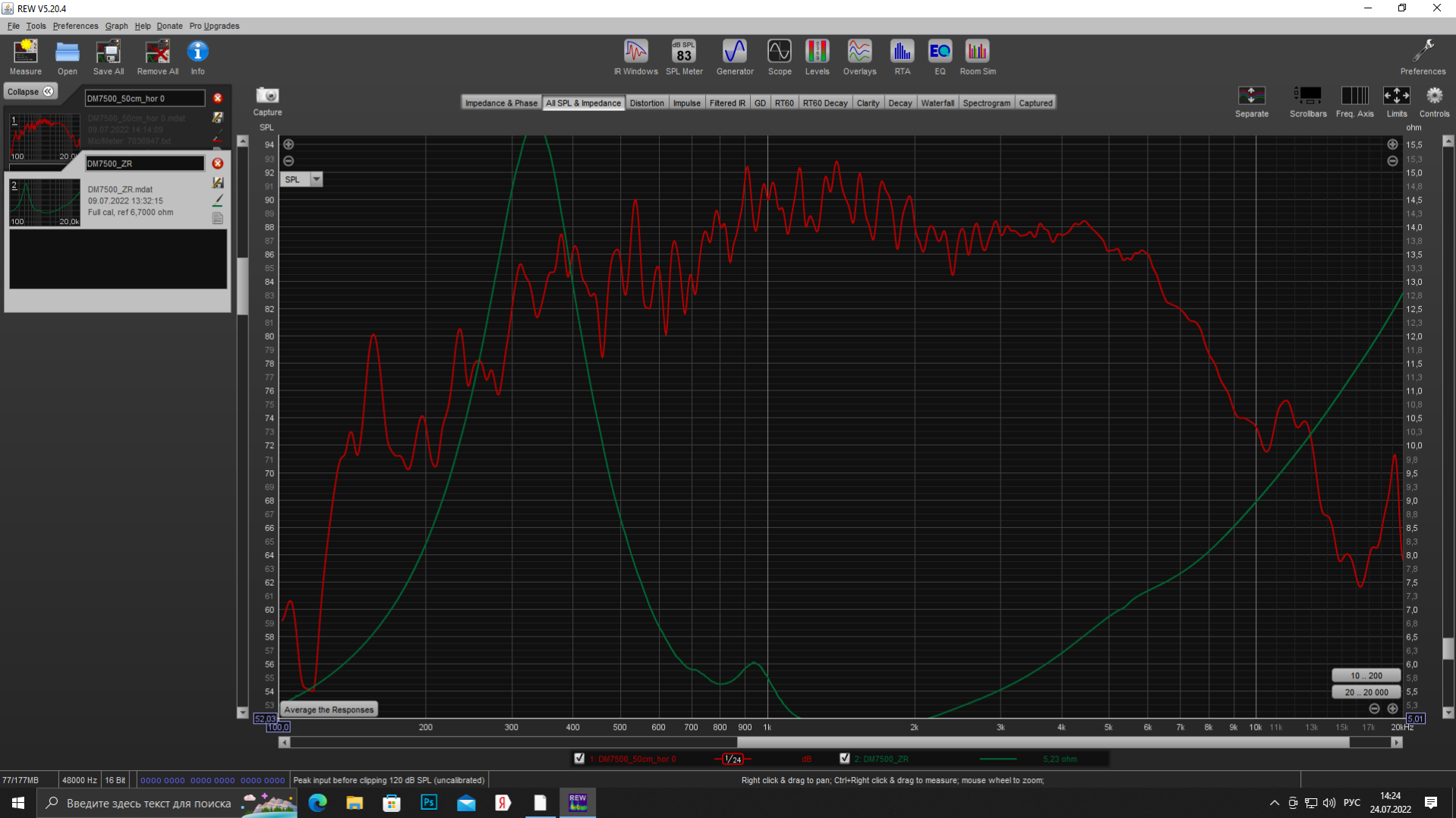
Task: Edit the DM7500_ZR name field
Action: pos(144,163)
